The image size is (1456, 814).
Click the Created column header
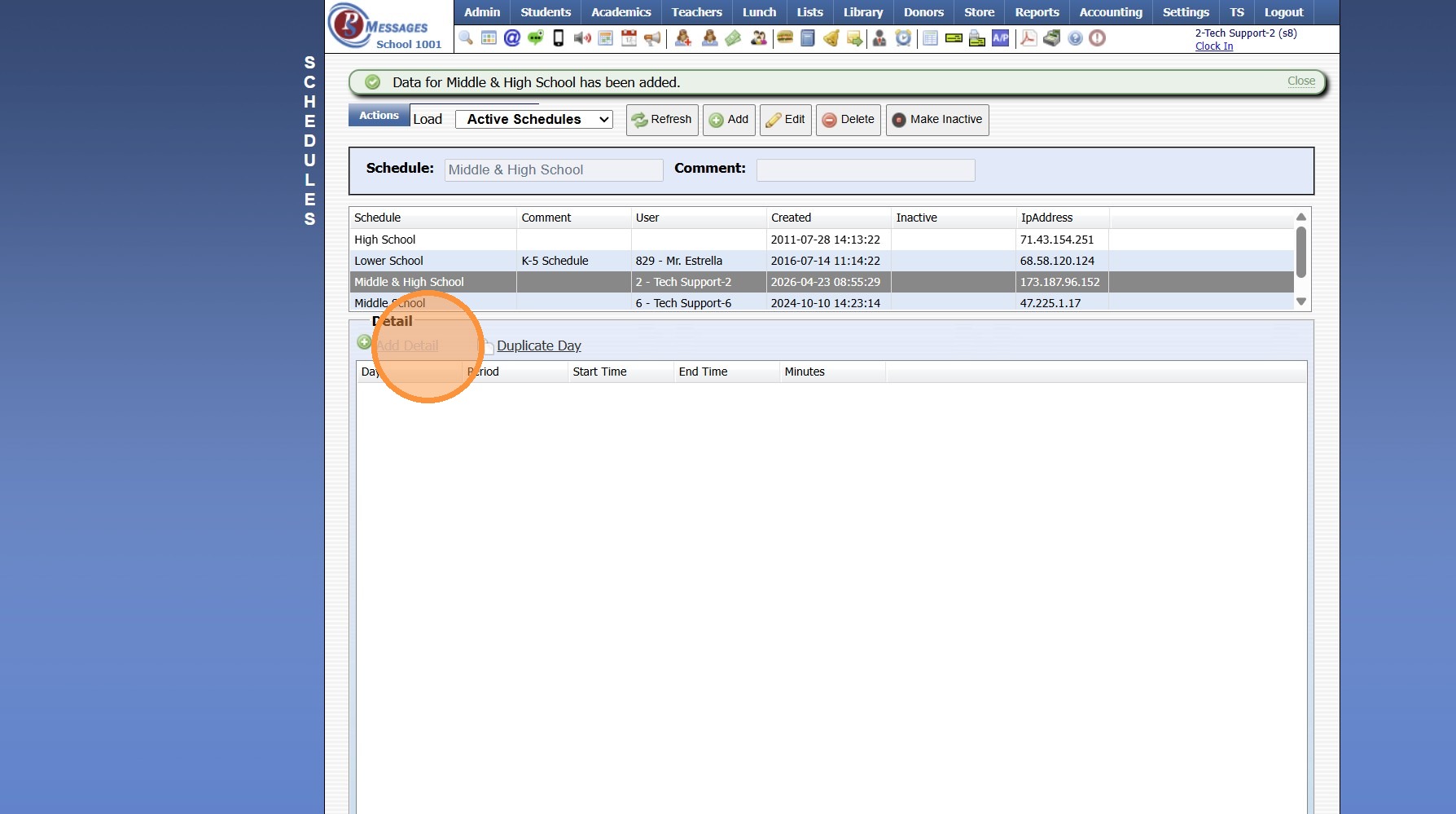coord(828,218)
